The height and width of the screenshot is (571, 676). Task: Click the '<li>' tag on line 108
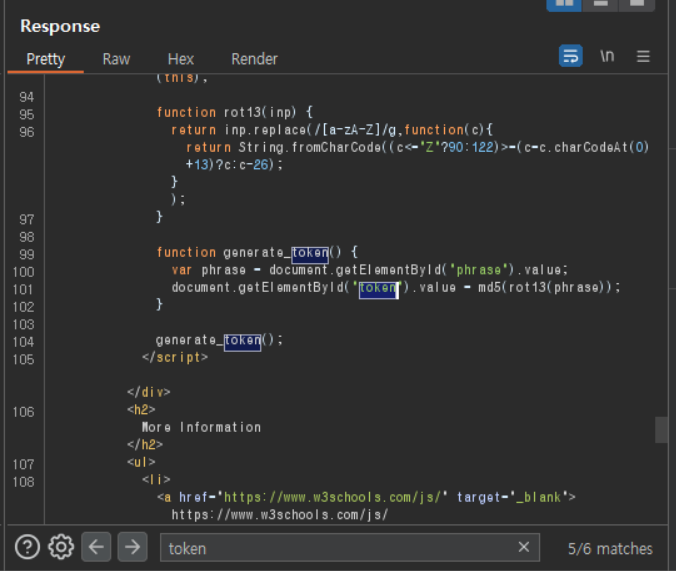[156, 480]
